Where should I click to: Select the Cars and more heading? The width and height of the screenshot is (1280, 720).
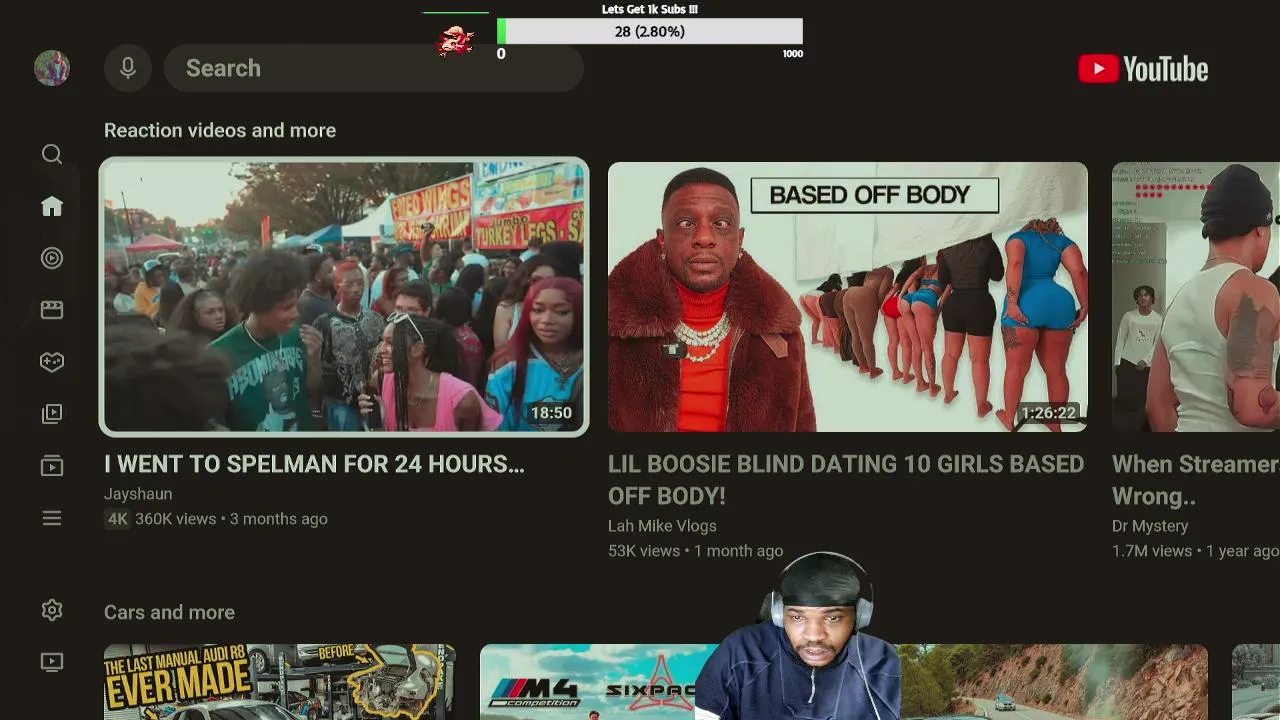point(169,612)
